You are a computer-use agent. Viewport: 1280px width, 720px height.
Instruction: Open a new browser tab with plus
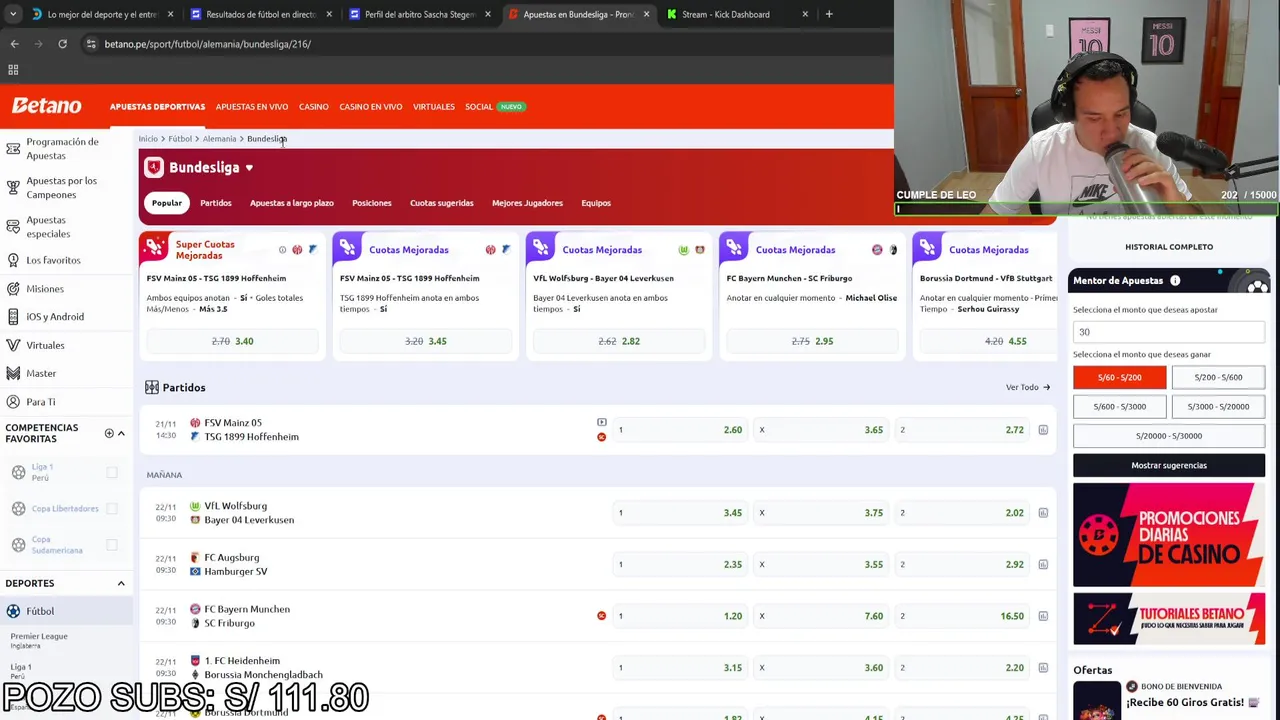pos(829,14)
